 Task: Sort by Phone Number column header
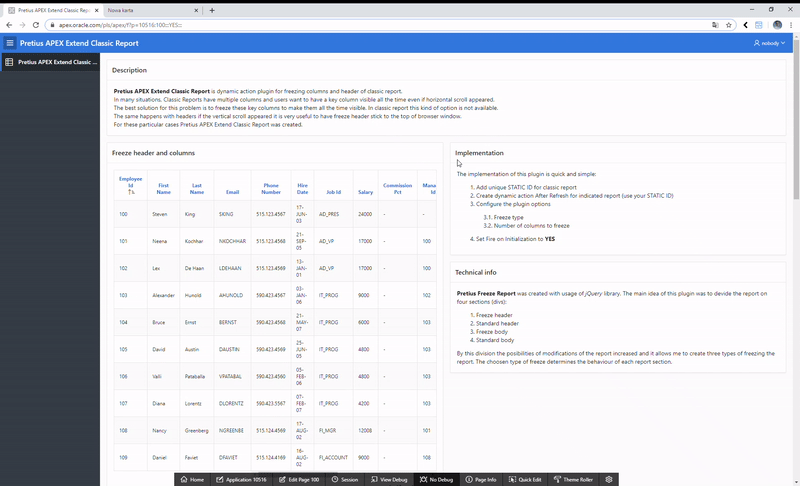coord(271,189)
